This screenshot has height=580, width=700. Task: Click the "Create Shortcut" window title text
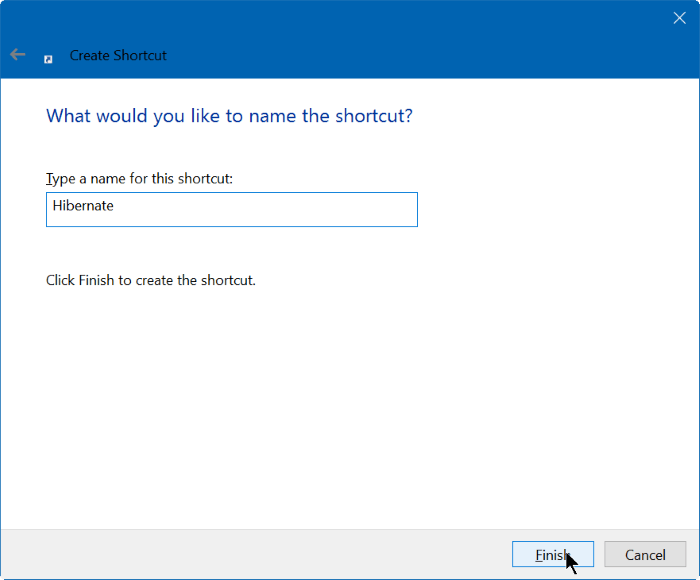(118, 56)
